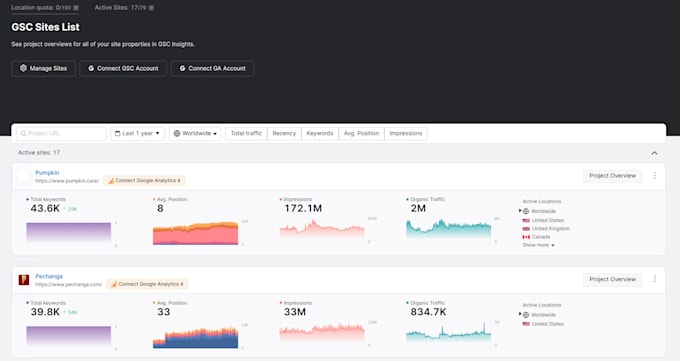The height and width of the screenshot is (361, 680).
Task: Connect Google Analytics 4 for Pumpkin
Action: click(x=144, y=180)
